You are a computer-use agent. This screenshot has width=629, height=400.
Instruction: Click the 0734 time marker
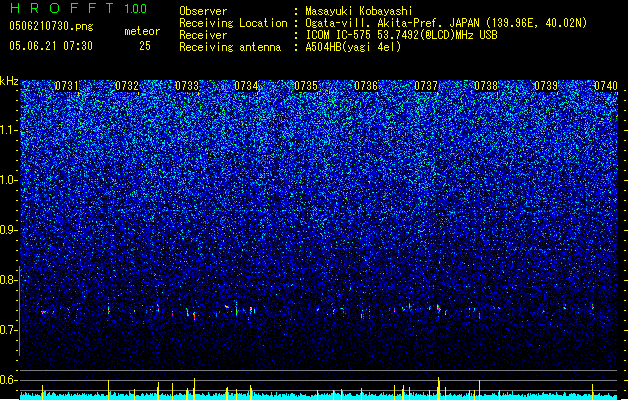coord(246,86)
